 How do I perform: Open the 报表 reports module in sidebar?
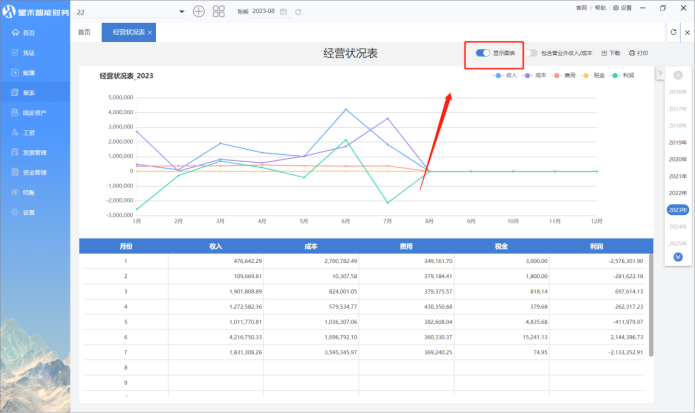(29, 93)
